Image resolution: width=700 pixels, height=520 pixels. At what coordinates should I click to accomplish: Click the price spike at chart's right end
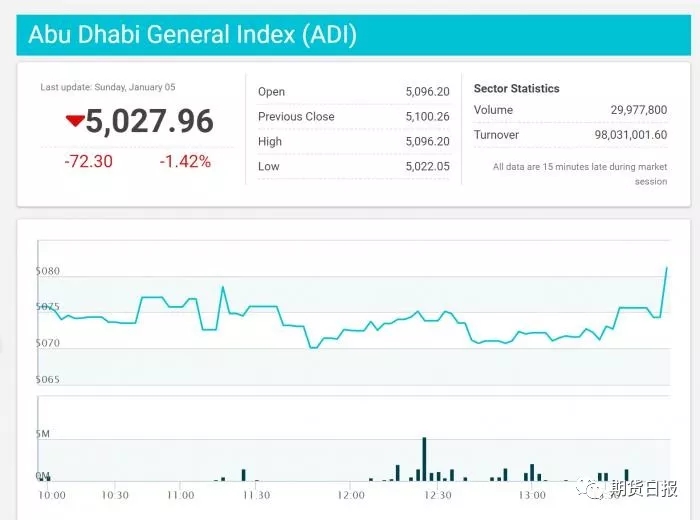coord(666,268)
